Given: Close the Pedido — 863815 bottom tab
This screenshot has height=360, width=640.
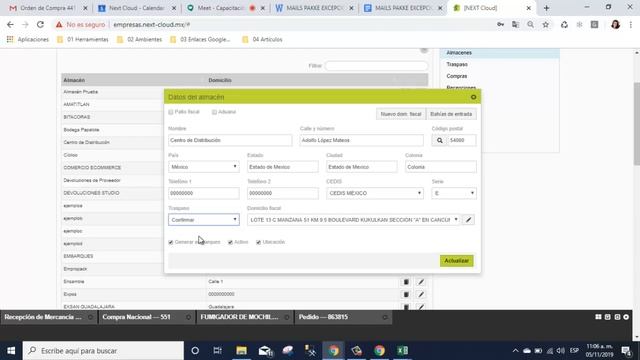Looking at the screenshot, I should tap(384, 317).
